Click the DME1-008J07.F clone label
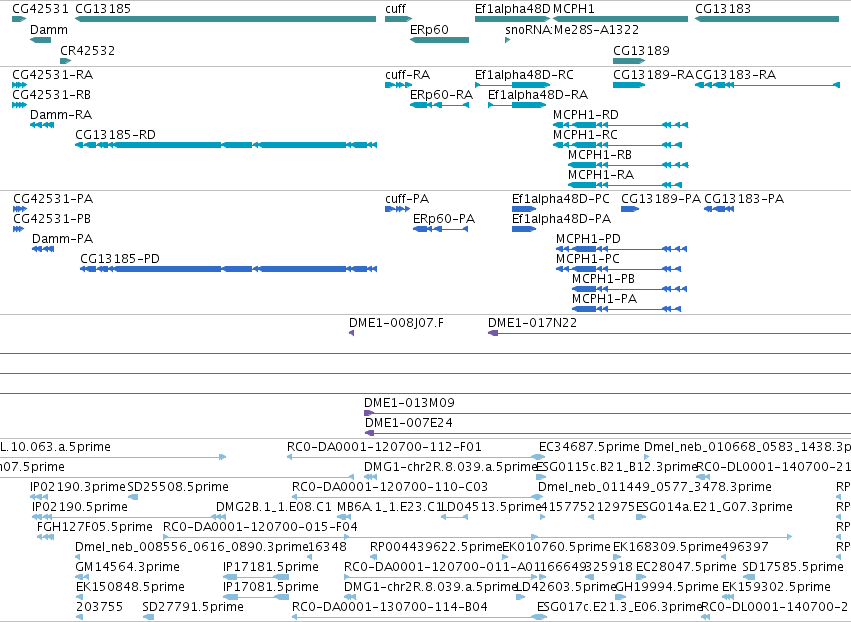 point(396,323)
